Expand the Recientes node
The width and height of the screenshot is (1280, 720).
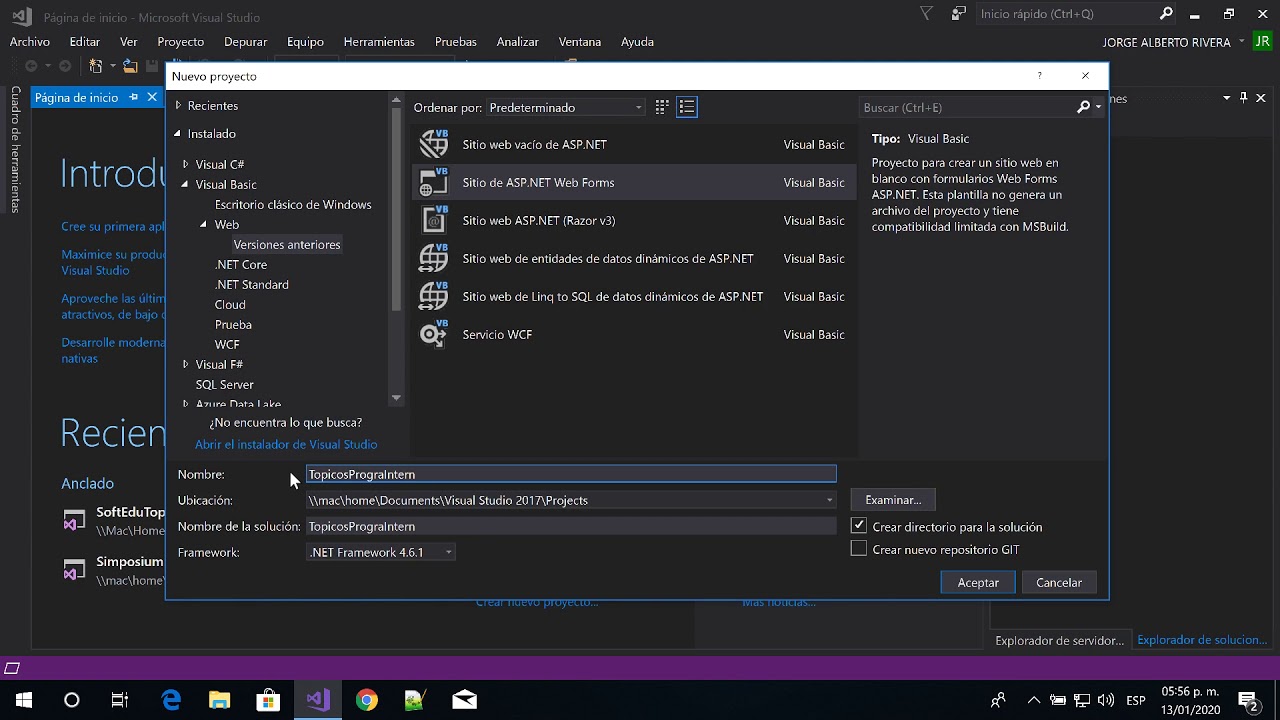click(x=178, y=105)
